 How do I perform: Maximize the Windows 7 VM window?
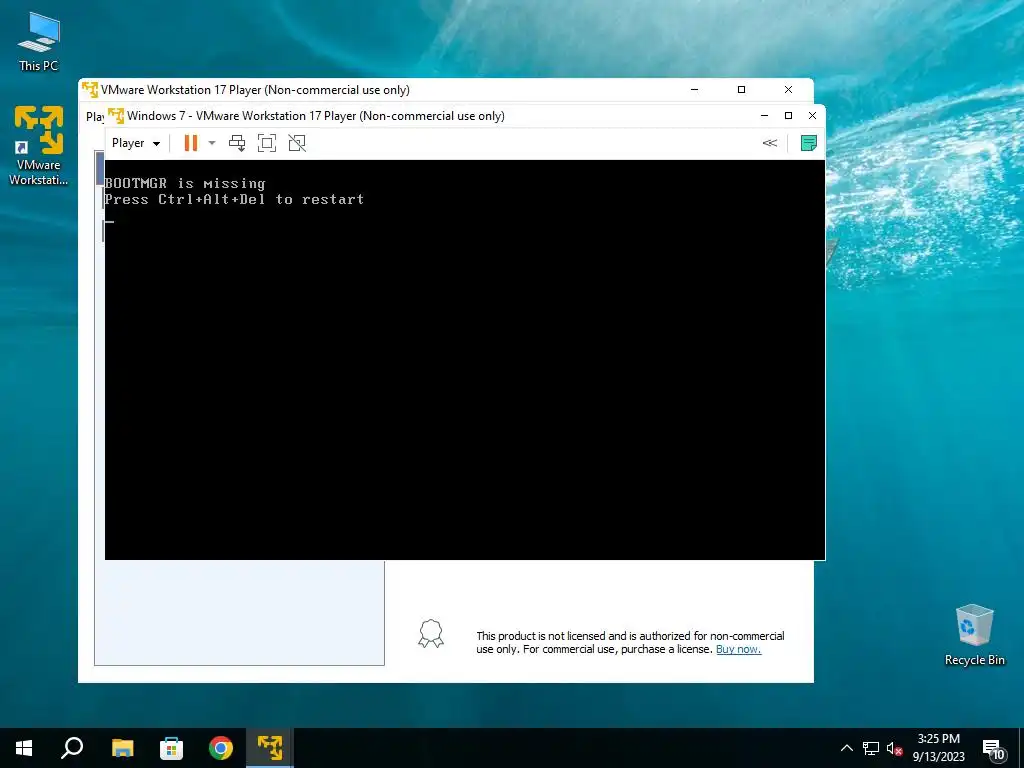tap(788, 116)
